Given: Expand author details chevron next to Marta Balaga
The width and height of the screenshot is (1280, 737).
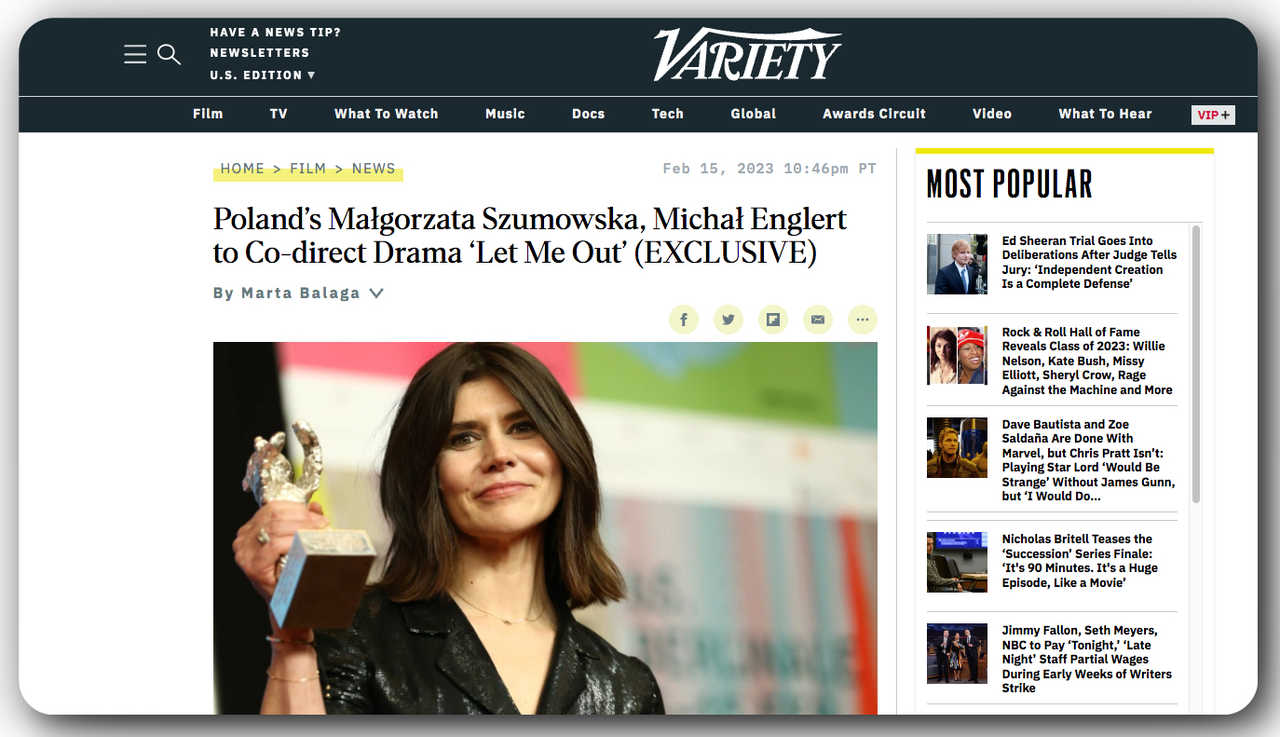Looking at the screenshot, I should (x=376, y=293).
